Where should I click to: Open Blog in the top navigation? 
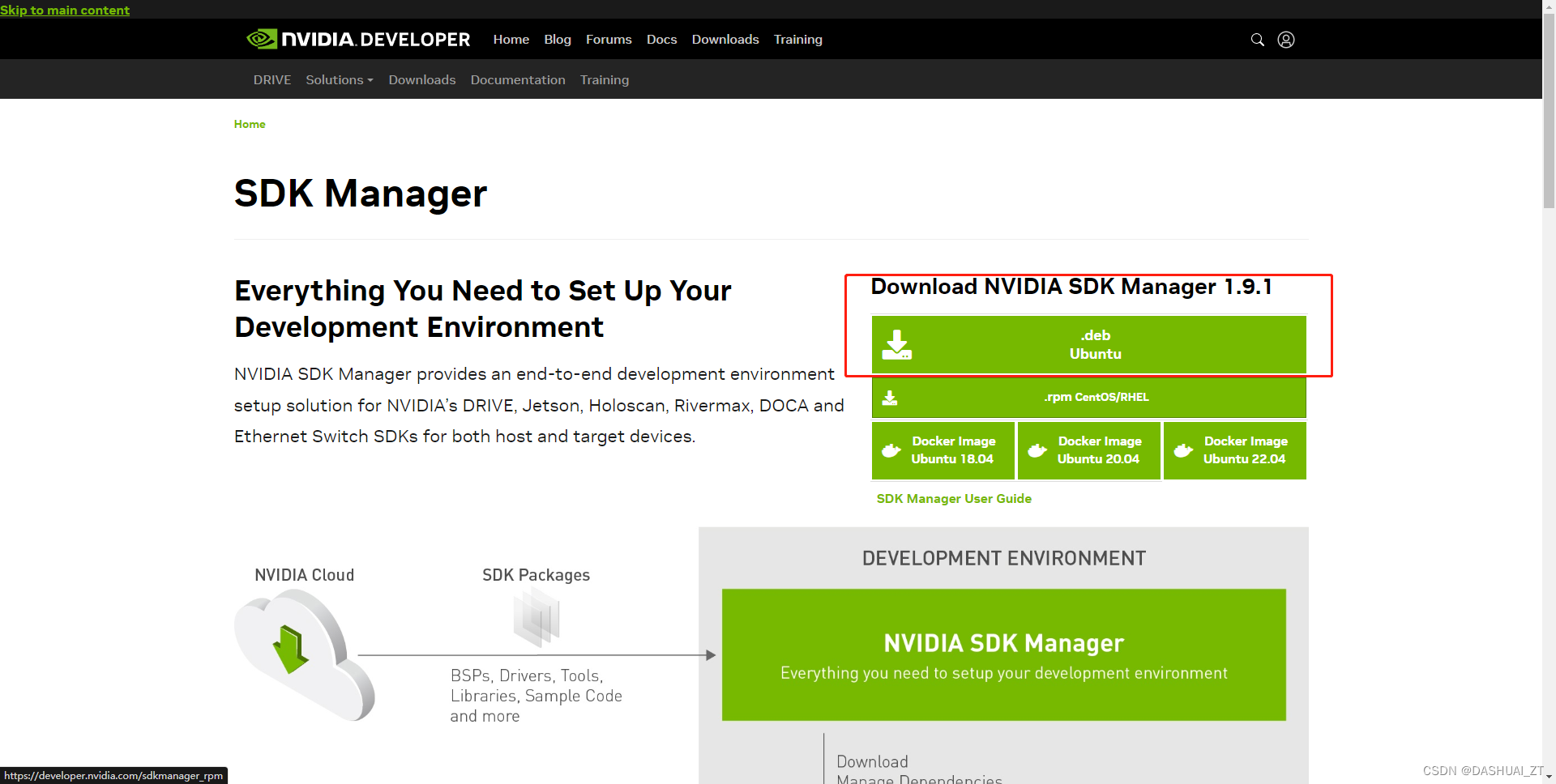point(558,39)
